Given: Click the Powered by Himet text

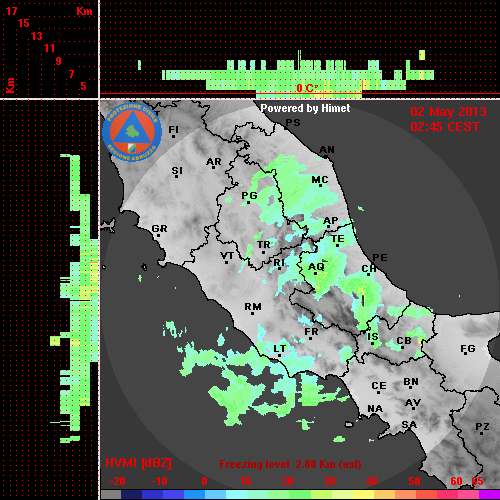Looking at the screenshot, I should 305,108.
